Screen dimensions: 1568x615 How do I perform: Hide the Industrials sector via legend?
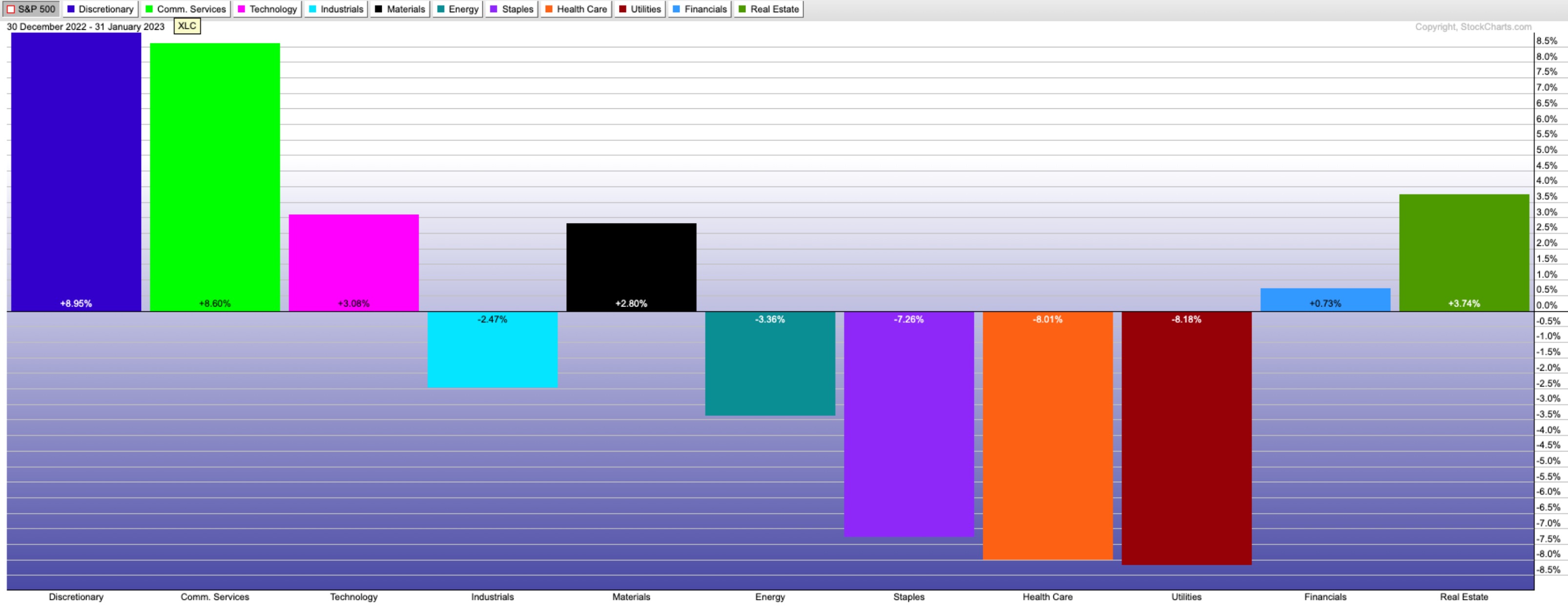pyautogui.click(x=336, y=9)
